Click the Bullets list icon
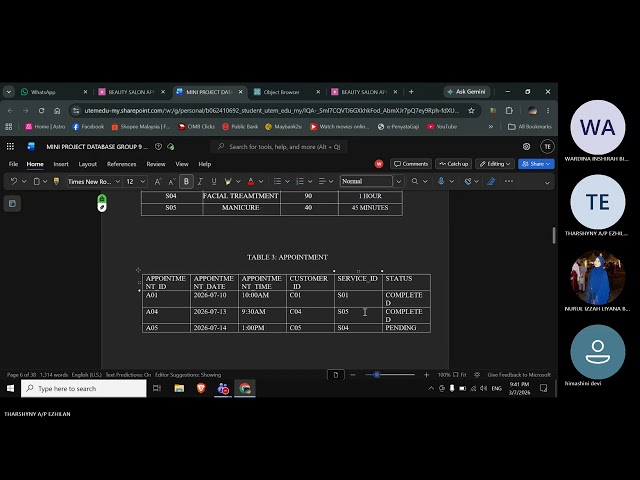640x480 pixels. [277, 181]
